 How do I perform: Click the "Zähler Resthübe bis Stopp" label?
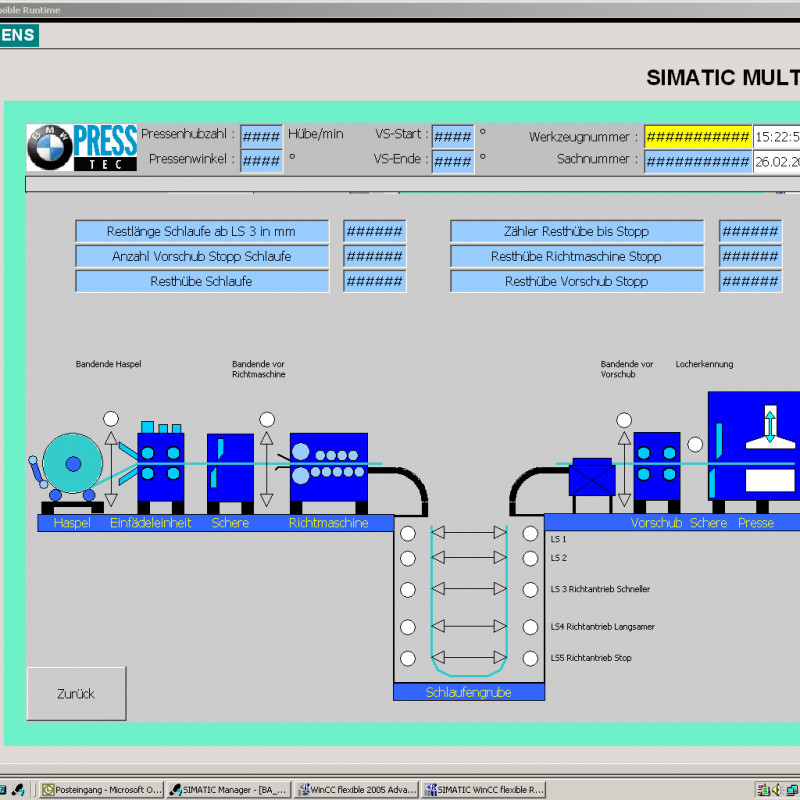tap(577, 231)
